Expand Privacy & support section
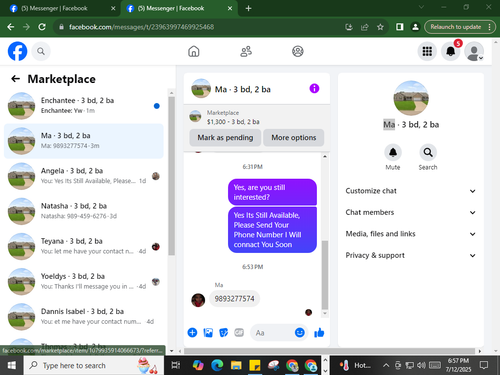Image resolution: width=500 pixels, height=375 pixels. (411, 255)
